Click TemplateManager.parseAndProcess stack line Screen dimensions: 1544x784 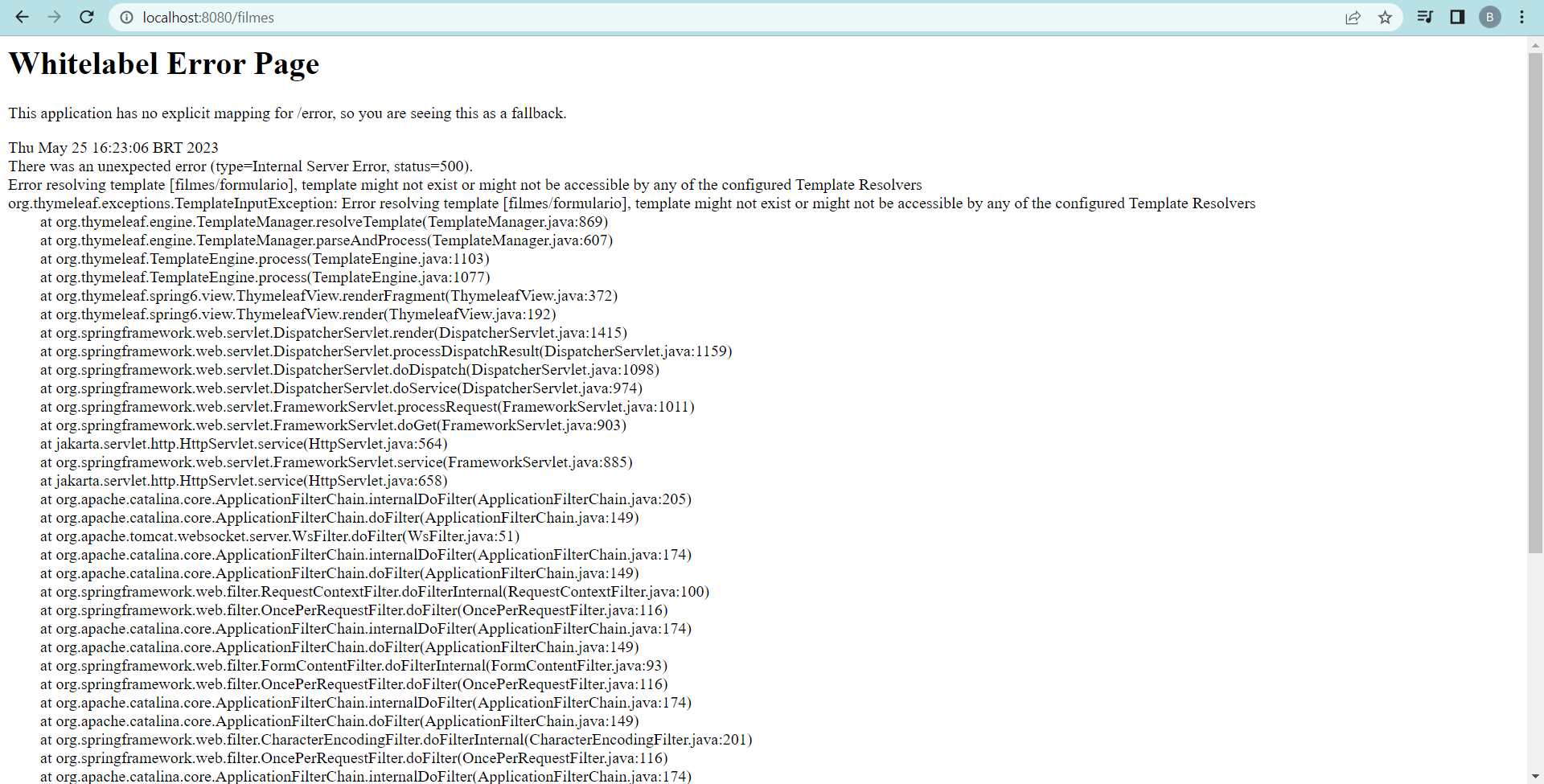click(x=326, y=240)
